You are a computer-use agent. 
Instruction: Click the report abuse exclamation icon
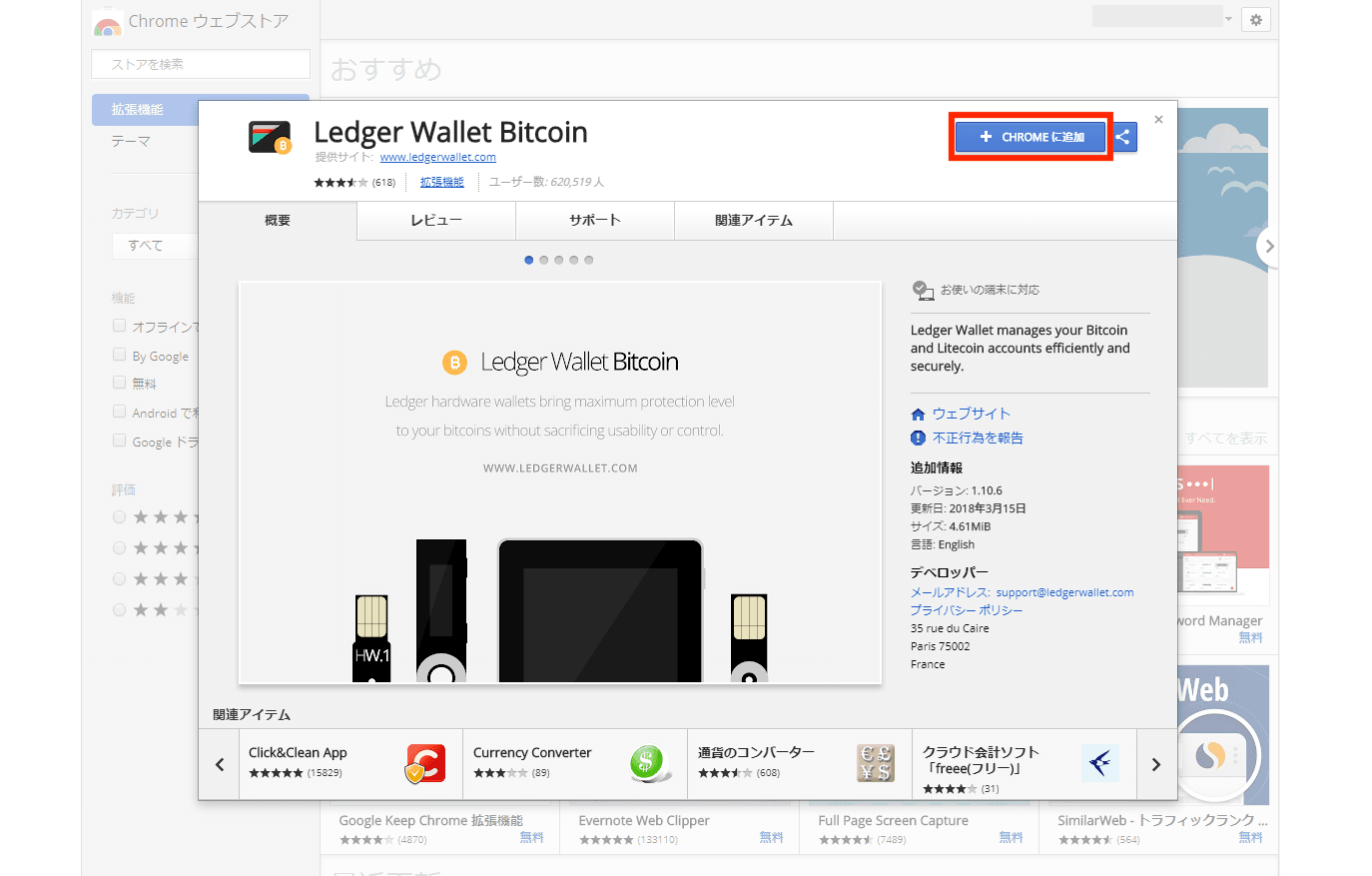[918, 438]
